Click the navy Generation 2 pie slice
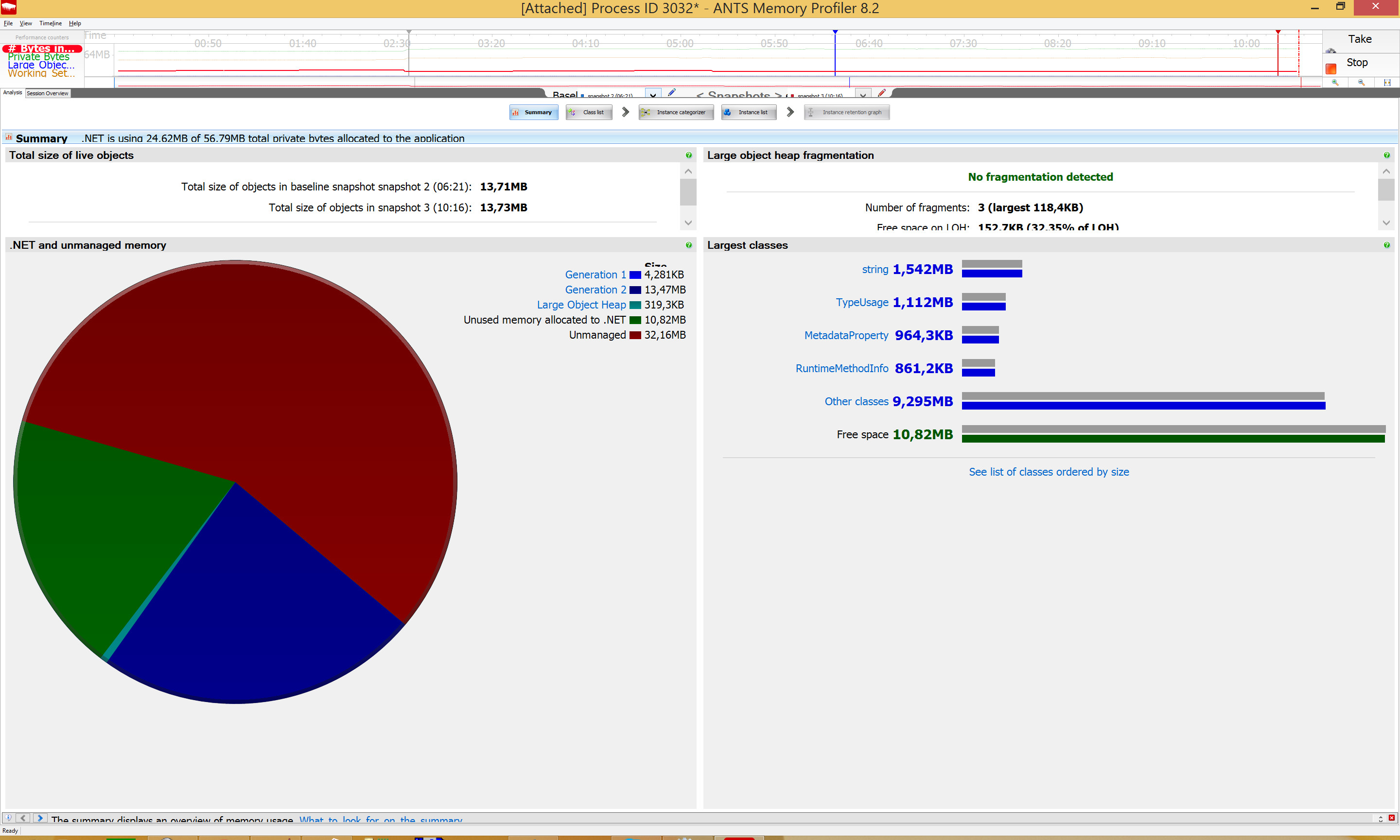The image size is (1400, 840). (255, 594)
